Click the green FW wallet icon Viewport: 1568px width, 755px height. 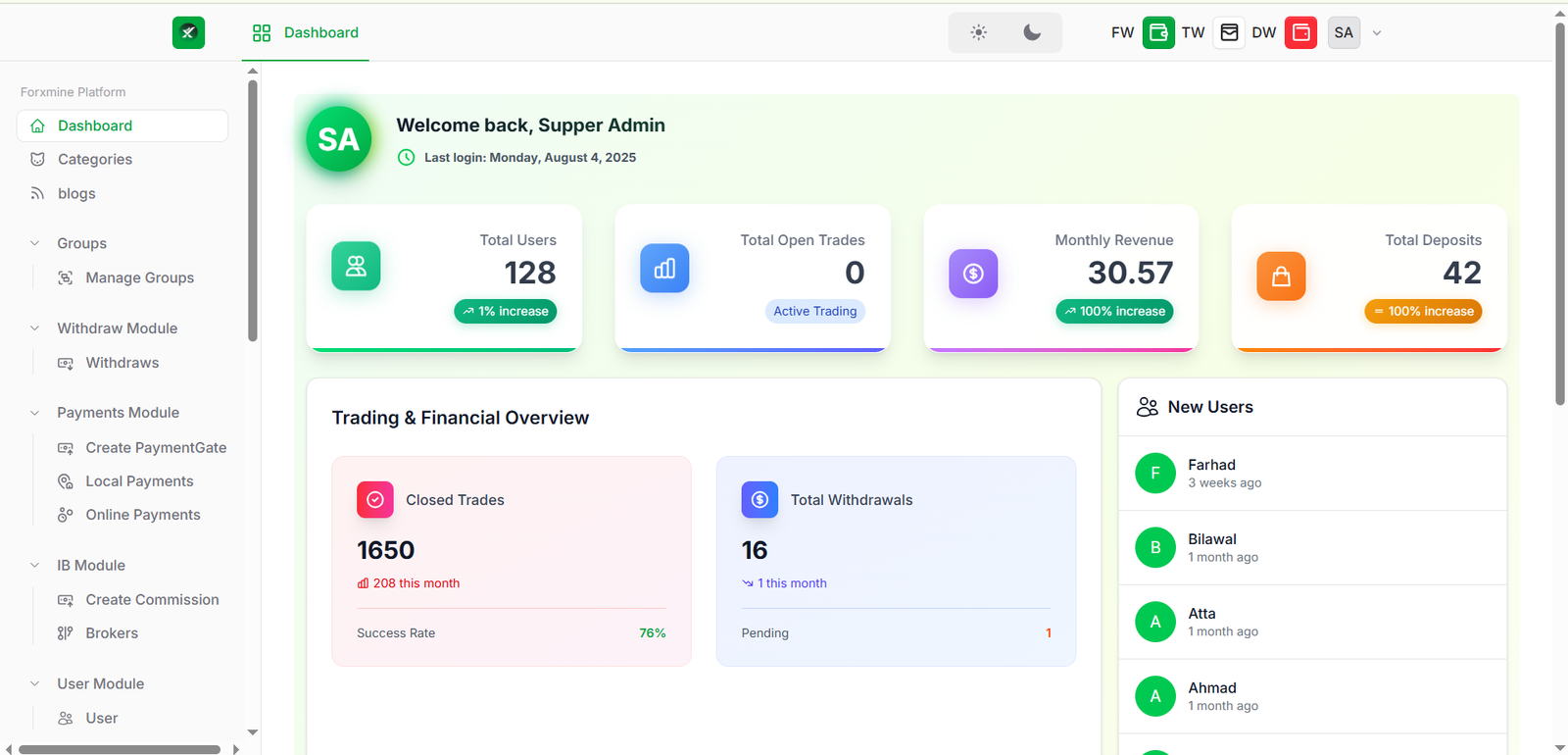pyautogui.click(x=1158, y=32)
